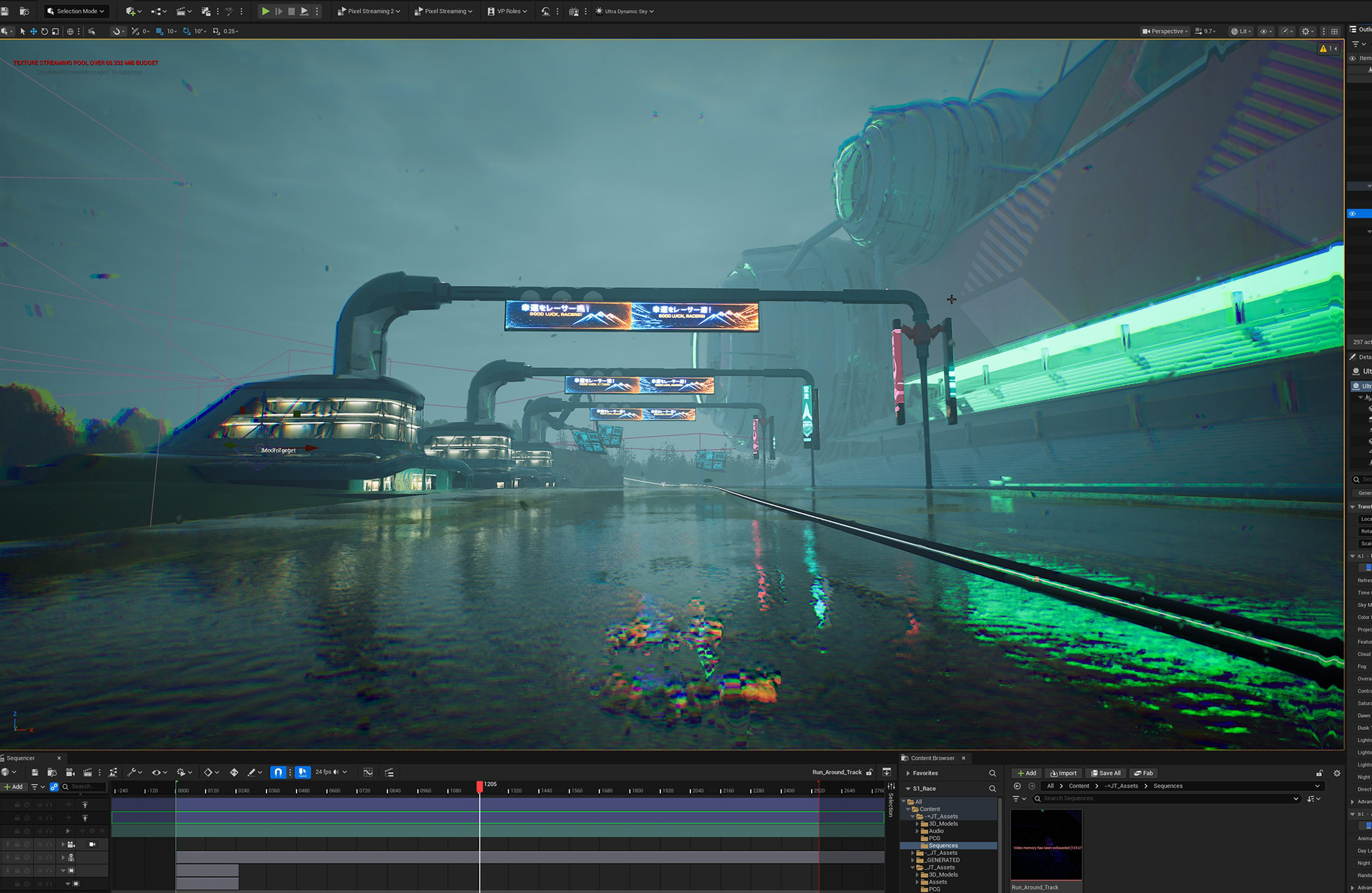Viewport: 1372px width, 893px height.
Task: Open the 24 fps frame rate dropdown
Action: [331, 772]
